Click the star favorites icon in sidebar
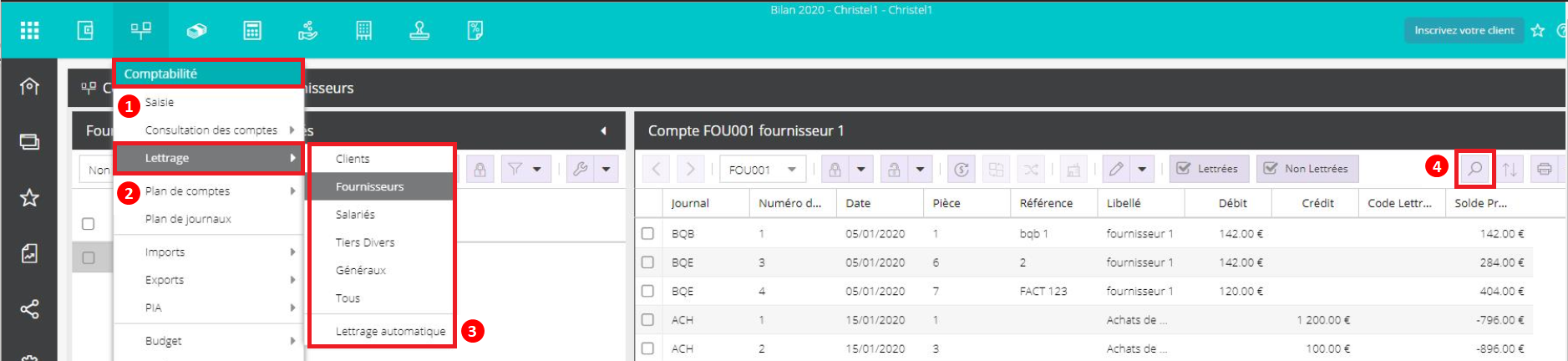Image resolution: width=1568 pixels, height=361 pixels. tap(29, 198)
